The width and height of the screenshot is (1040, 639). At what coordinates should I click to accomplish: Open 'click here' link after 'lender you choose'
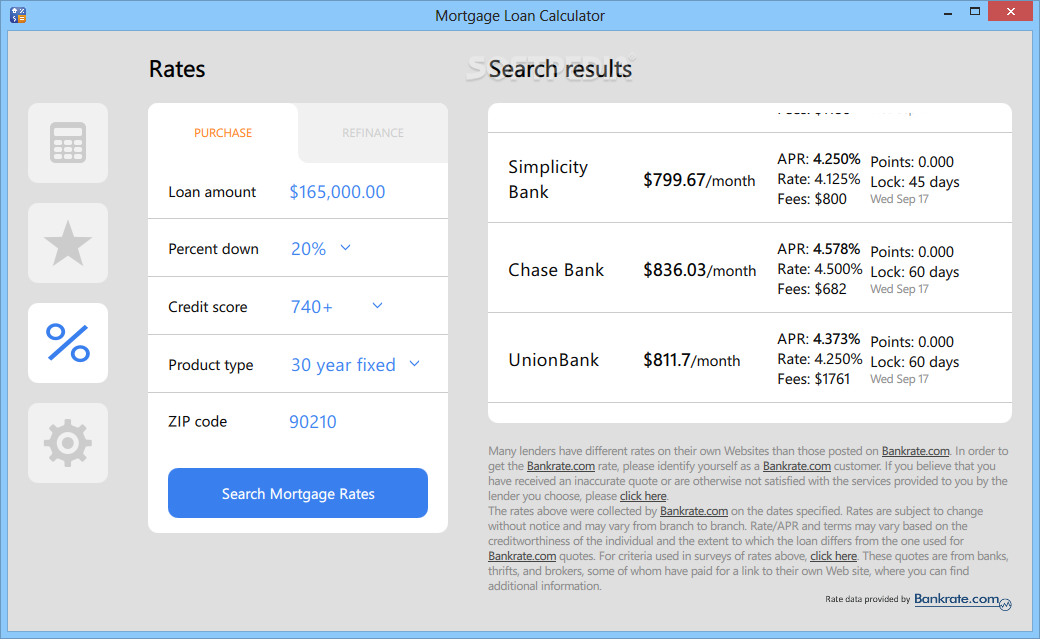coord(643,496)
